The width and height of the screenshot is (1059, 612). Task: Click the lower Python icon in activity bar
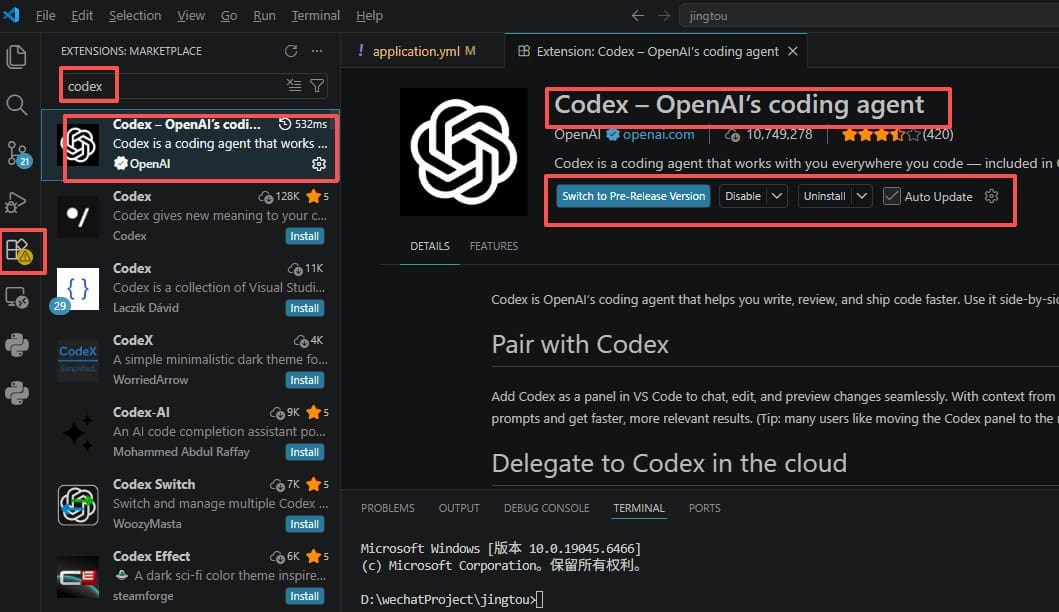pyautogui.click(x=16, y=392)
